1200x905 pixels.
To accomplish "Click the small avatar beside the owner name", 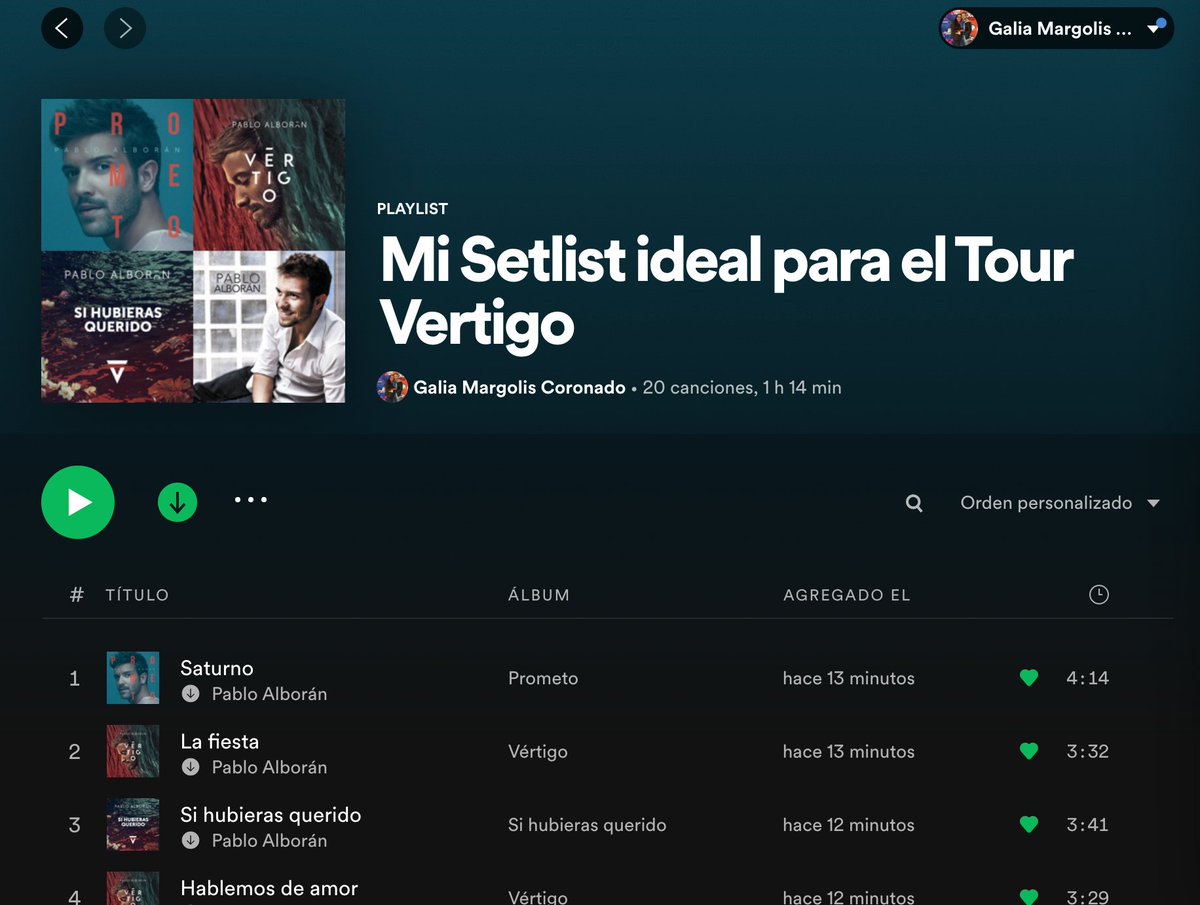I will [392, 387].
